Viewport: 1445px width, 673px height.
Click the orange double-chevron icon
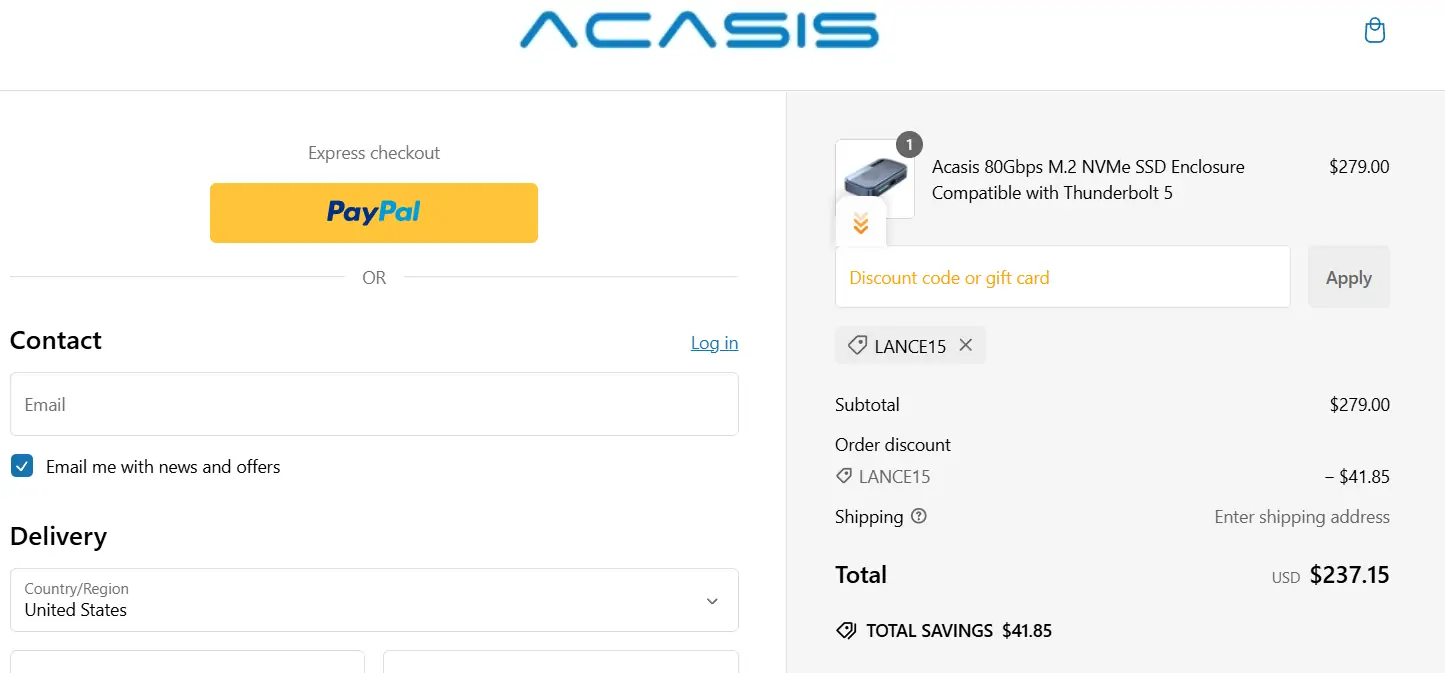[861, 223]
